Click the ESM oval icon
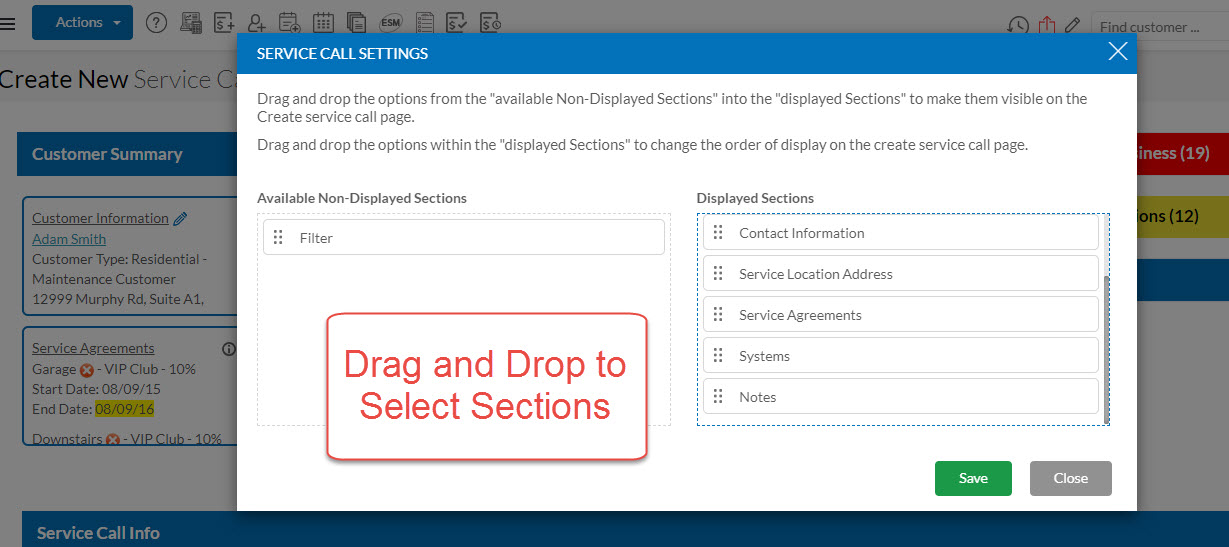The height and width of the screenshot is (547, 1229). point(391,22)
